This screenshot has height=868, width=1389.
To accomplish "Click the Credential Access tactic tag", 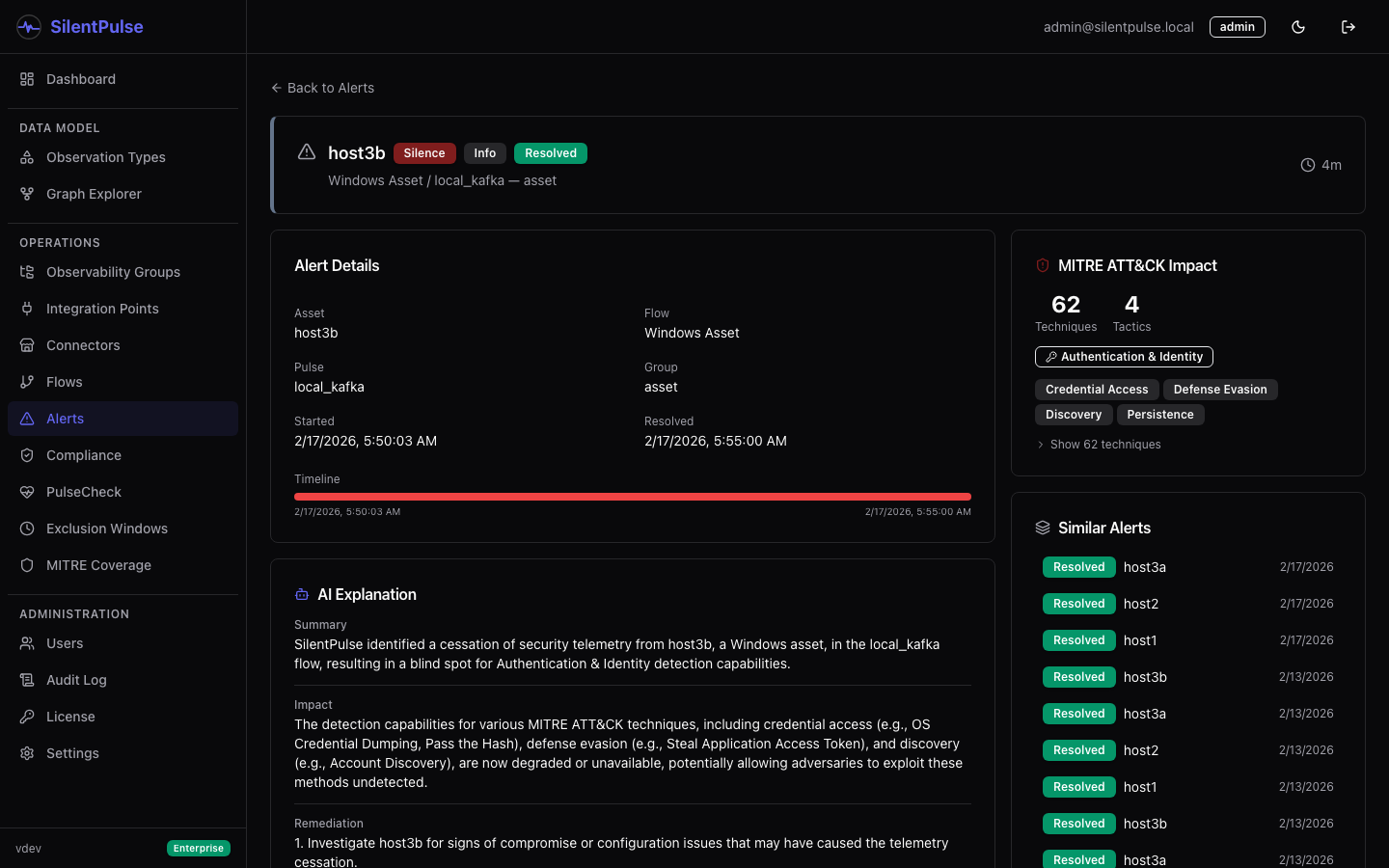I will click(1097, 390).
